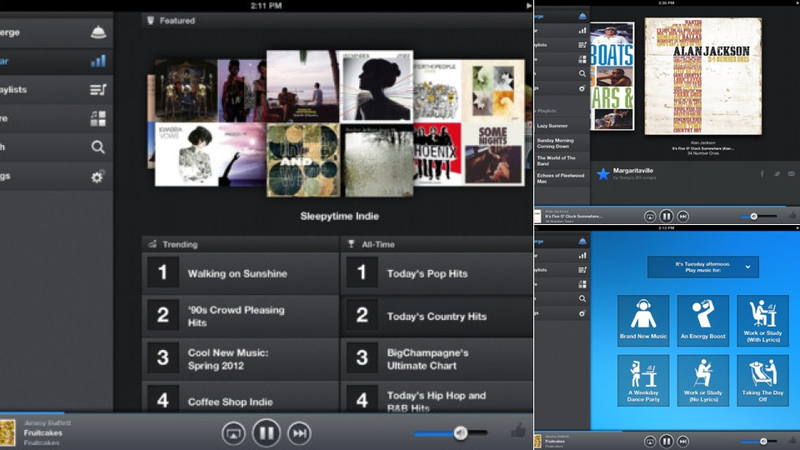Thumbs-up the song on Alan Jackson screen
The height and width of the screenshot is (450, 800).
point(792,215)
